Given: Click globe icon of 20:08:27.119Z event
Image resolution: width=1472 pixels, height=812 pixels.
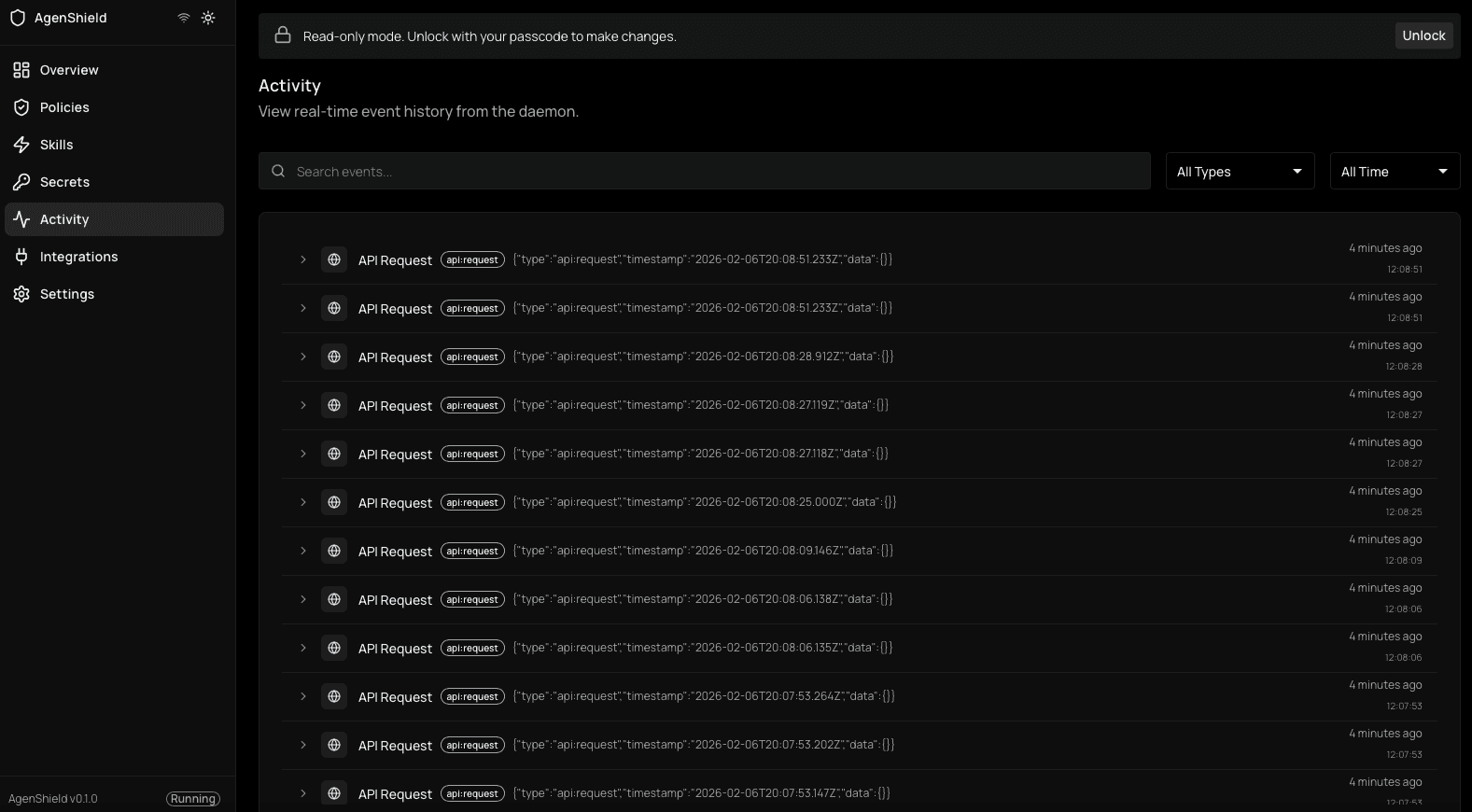Looking at the screenshot, I should pos(334,405).
